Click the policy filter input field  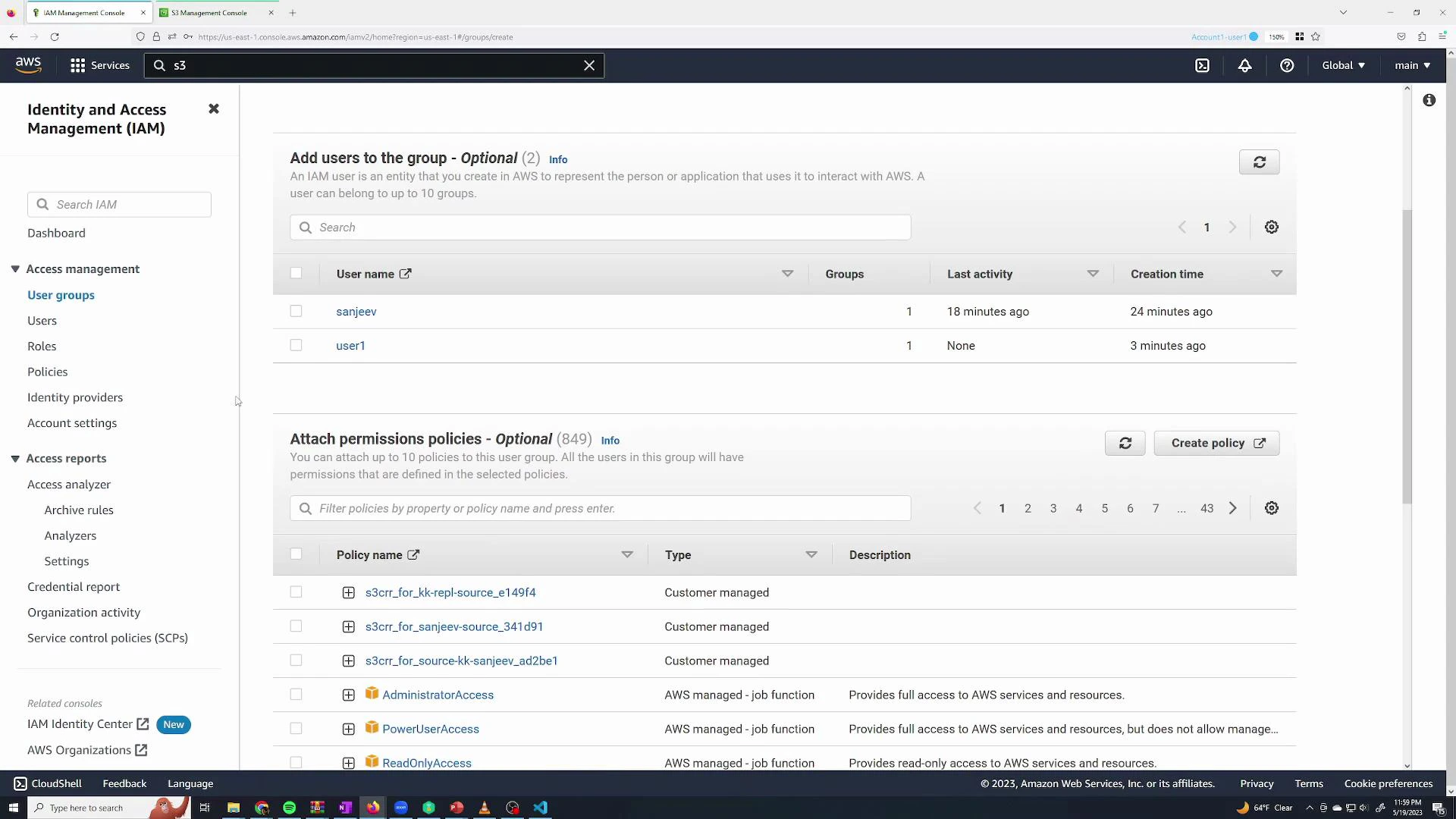click(x=600, y=508)
